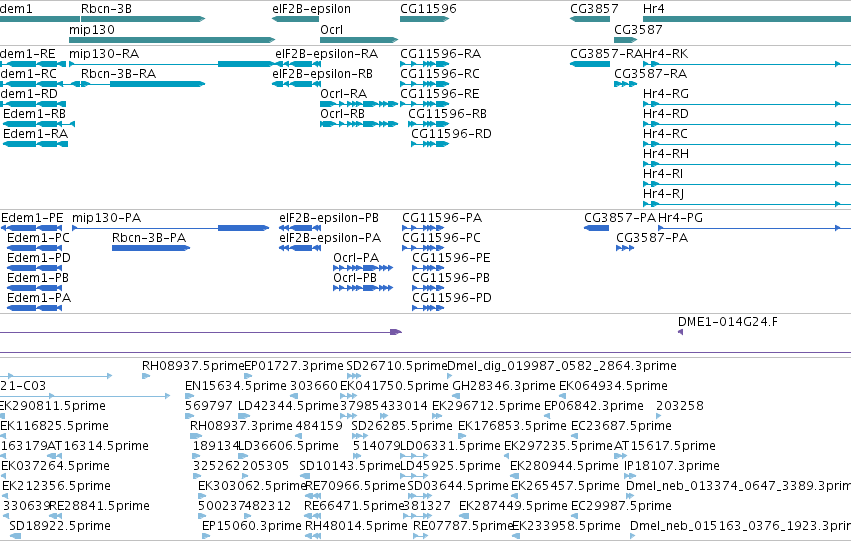This screenshot has height=541, width=851.
Task: Click transcript Hr4-RJ
Action: coord(663,194)
